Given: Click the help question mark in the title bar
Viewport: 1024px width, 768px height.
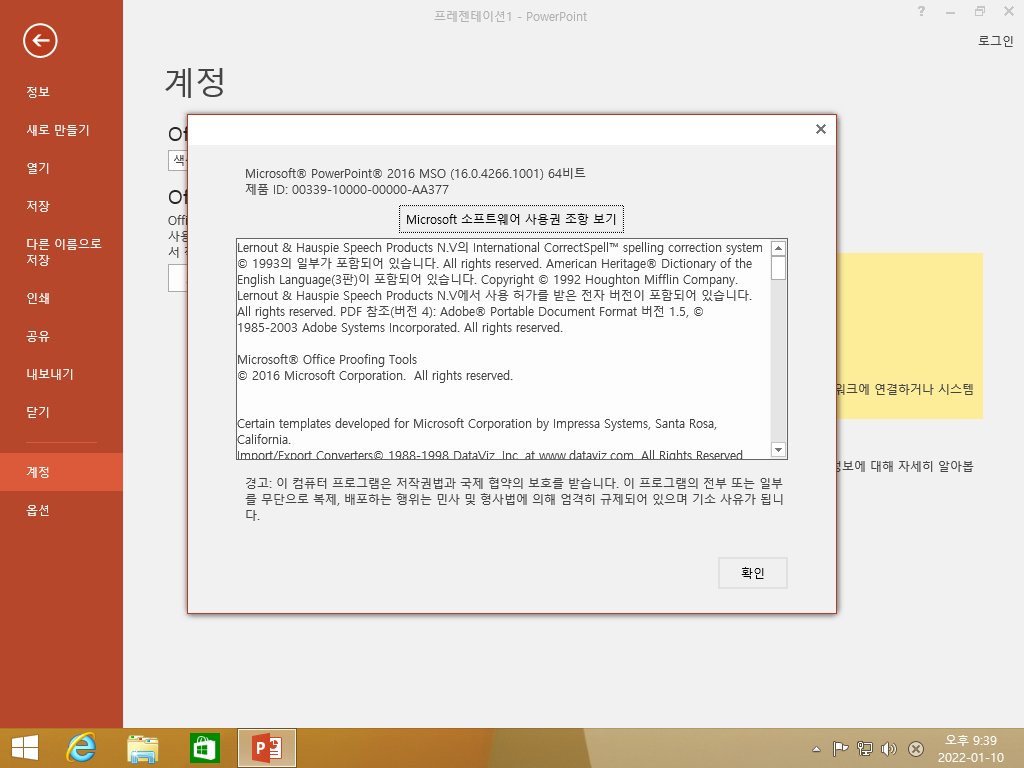Looking at the screenshot, I should point(921,11).
